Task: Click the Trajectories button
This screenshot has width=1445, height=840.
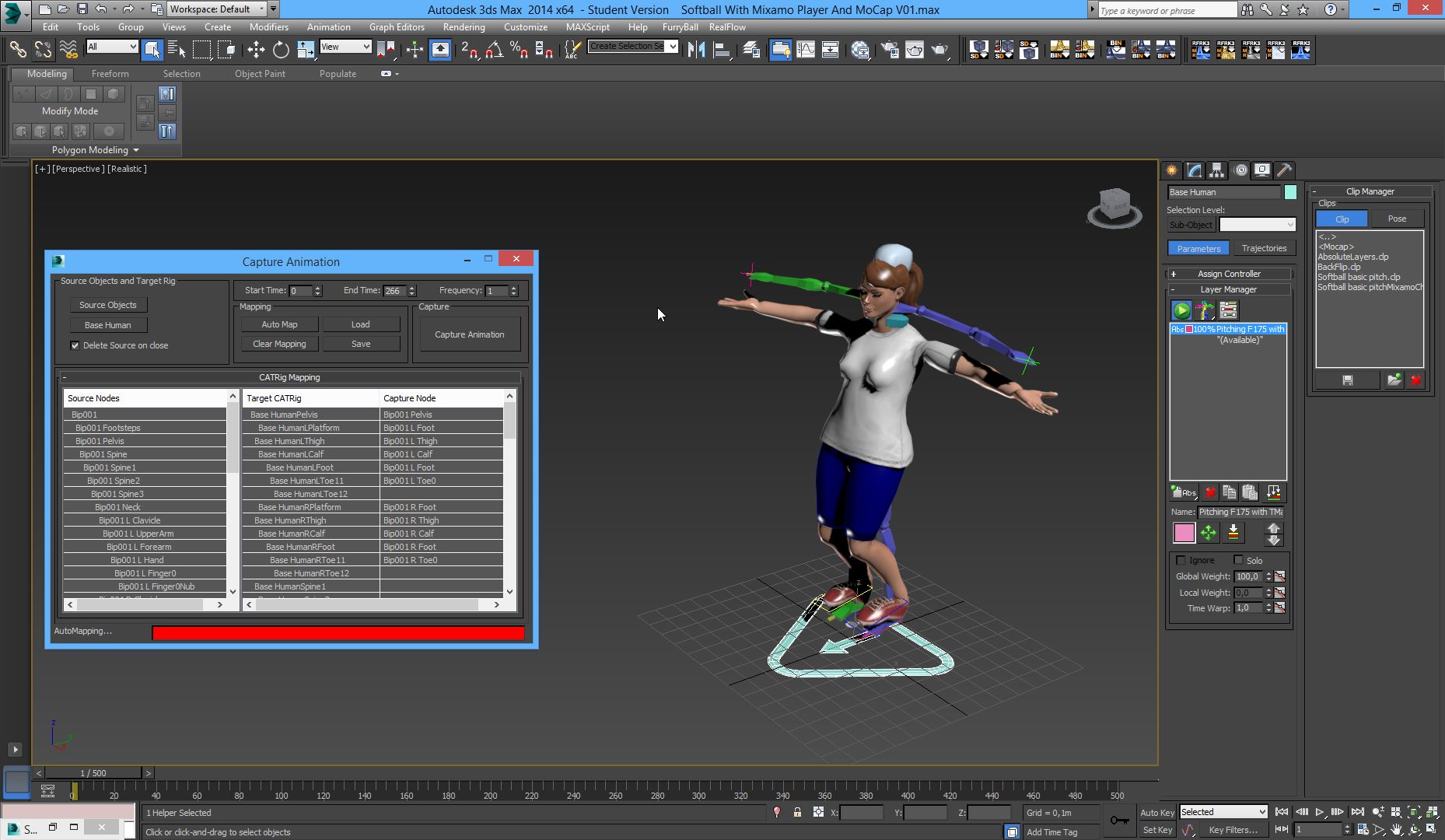Action: tap(1264, 248)
